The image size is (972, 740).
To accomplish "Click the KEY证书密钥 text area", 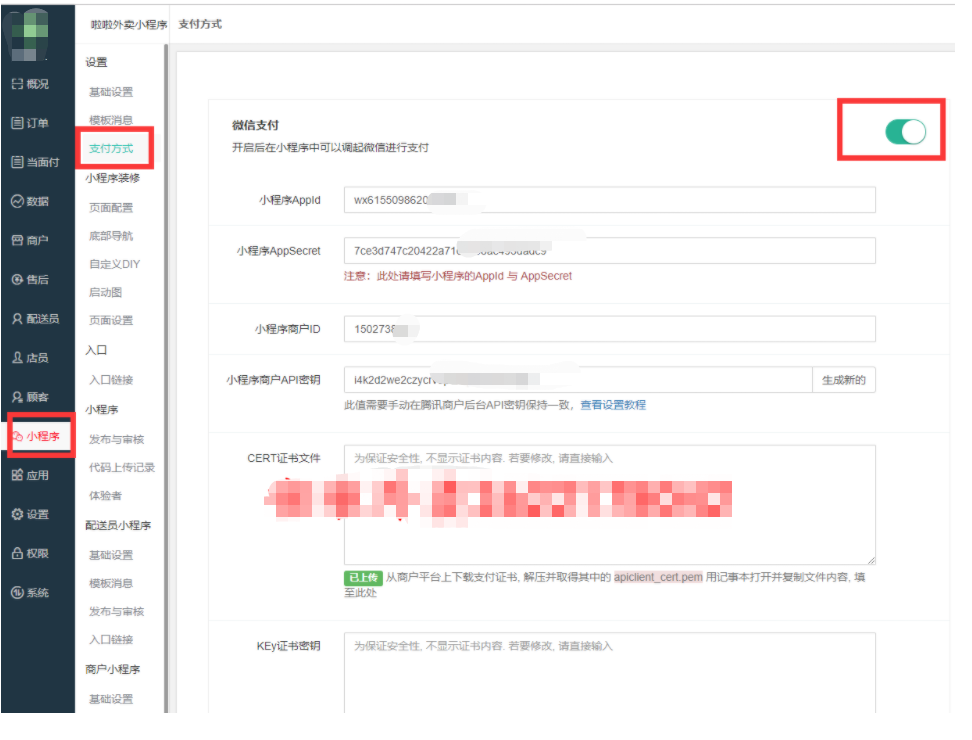I will point(609,673).
